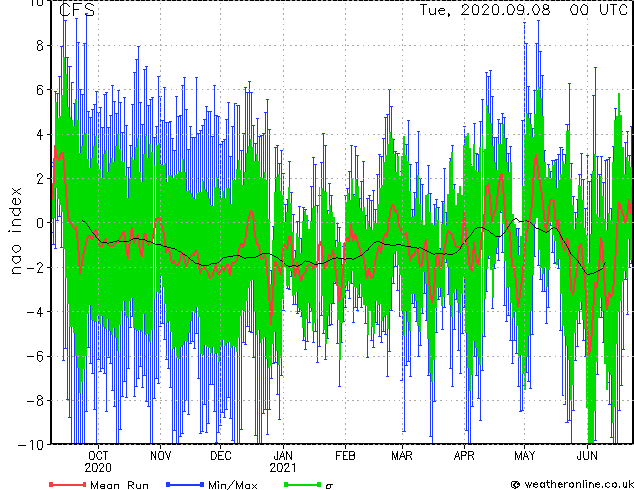Screen dimensions: 634x490
Task: Click the σ legend label
Action: (329, 486)
